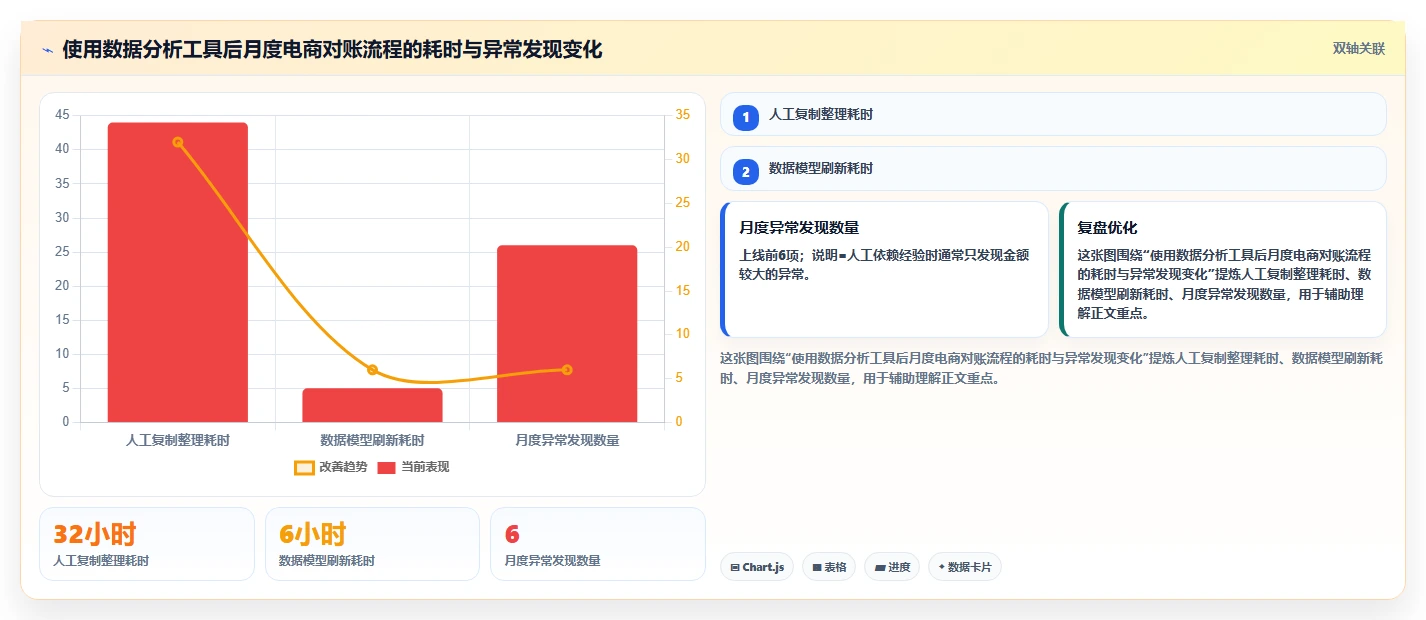1426x620 pixels.
Task: Click the line point above 月度异常发现数量
Action: point(567,370)
